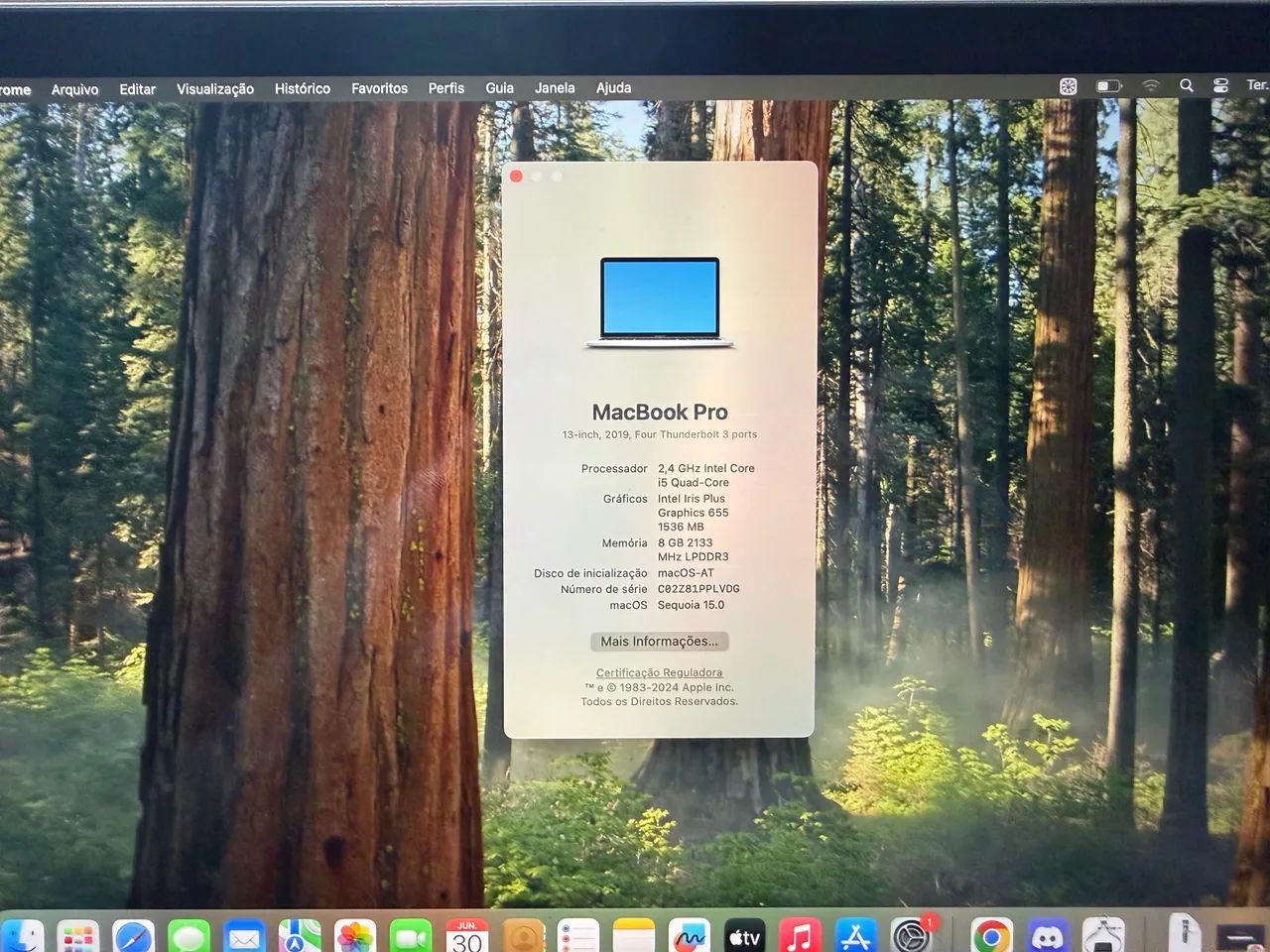Open the Wi-Fi menu bar icon
Viewport: 1270px width, 952px height.
(1150, 86)
